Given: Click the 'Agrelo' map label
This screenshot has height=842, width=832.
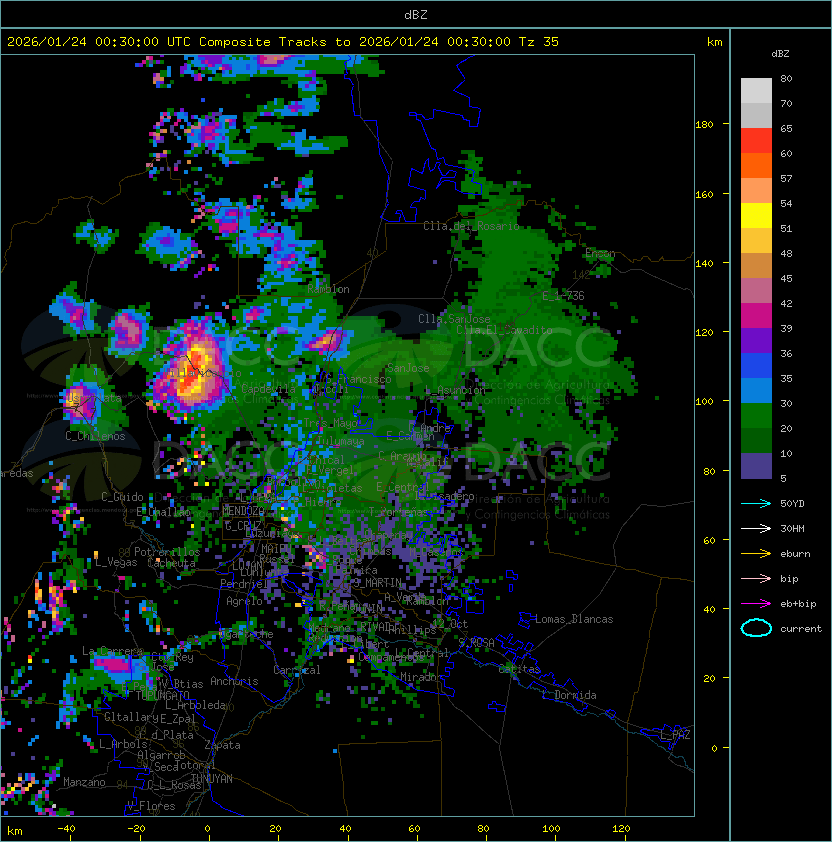Looking at the screenshot, I should coord(244,601).
